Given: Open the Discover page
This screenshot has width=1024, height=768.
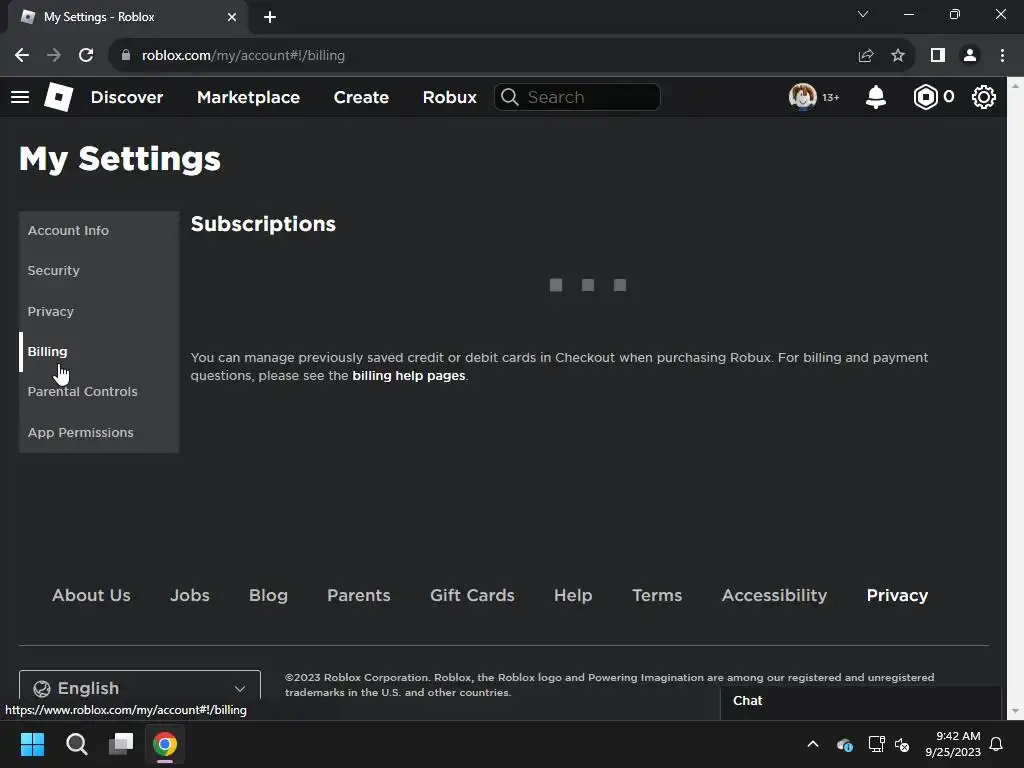Looking at the screenshot, I should [127, 97].
